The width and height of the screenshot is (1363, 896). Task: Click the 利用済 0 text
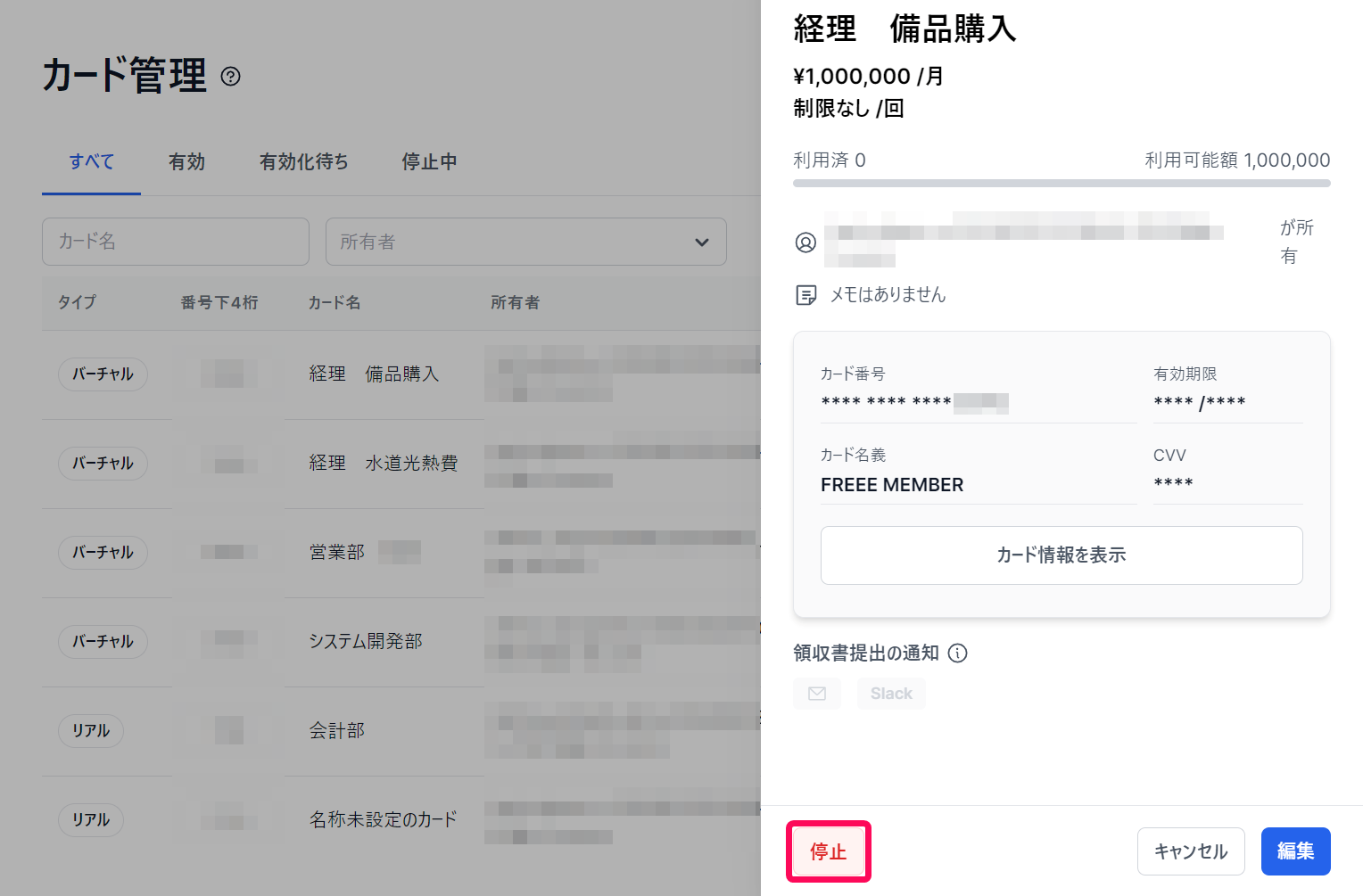[x=830, y=160]
